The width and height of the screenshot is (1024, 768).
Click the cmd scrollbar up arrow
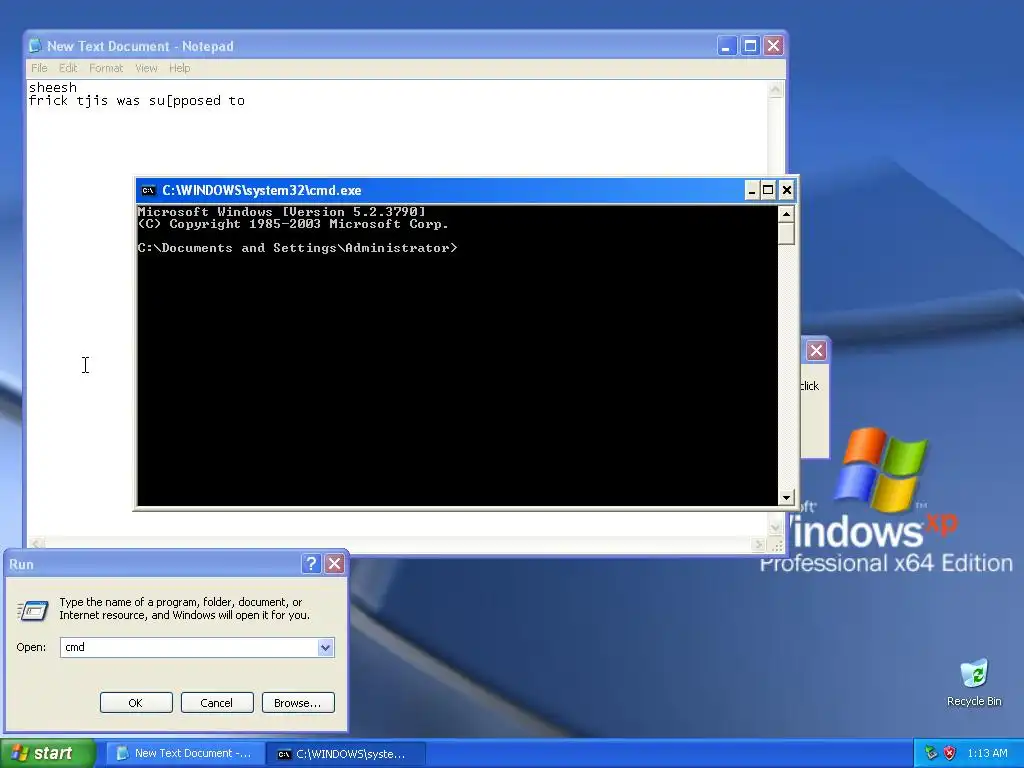coord(786,214)
